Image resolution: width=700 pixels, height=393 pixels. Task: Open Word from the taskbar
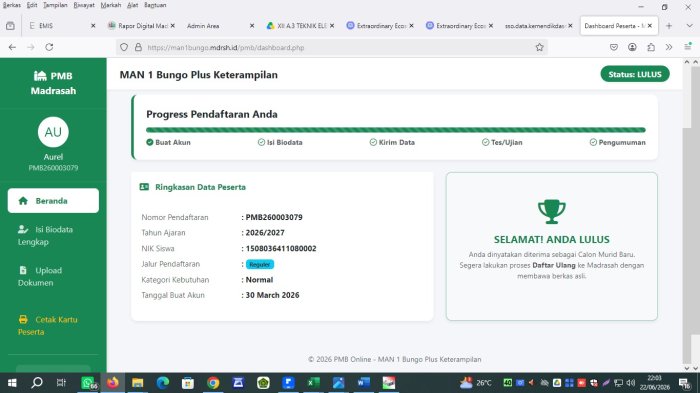[363, 383]
